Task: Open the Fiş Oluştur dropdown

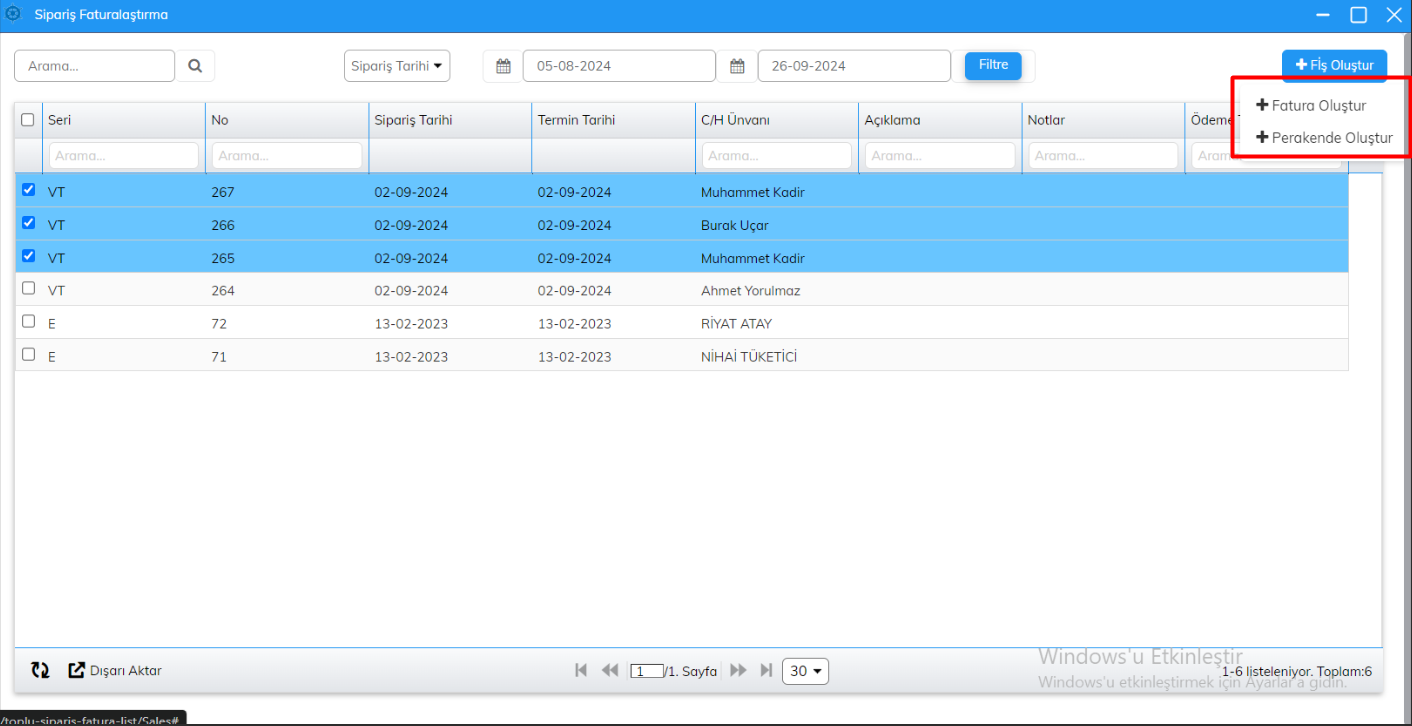Action: (1334, 65)
